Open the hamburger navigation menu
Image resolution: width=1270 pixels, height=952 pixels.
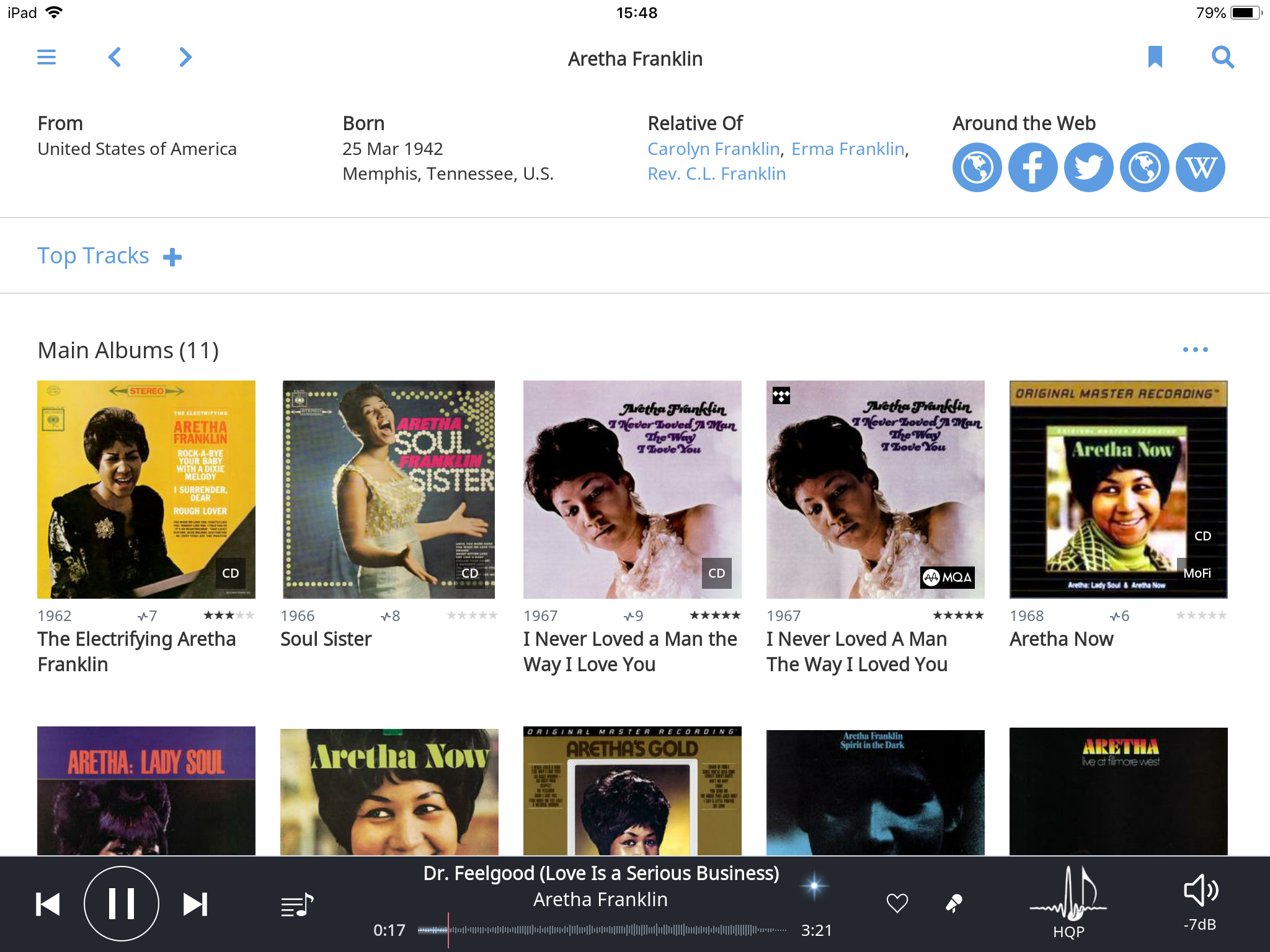click(47, 57)
